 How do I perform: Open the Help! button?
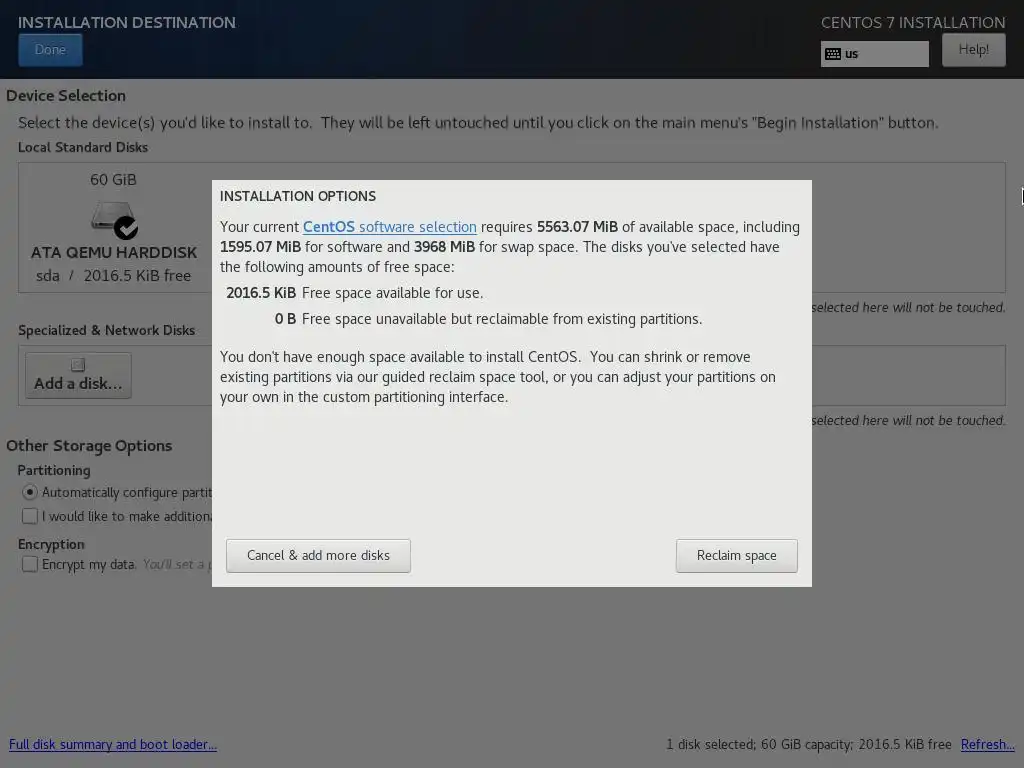point(974,50)
